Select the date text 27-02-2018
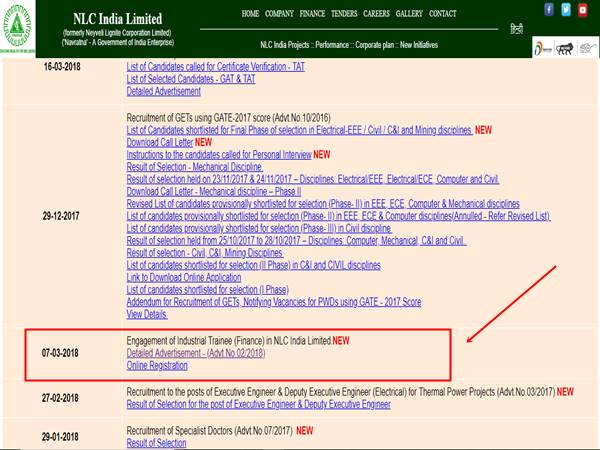Viewport: 600px width, 450px height. pyautogui.click(x=60, y=398)
